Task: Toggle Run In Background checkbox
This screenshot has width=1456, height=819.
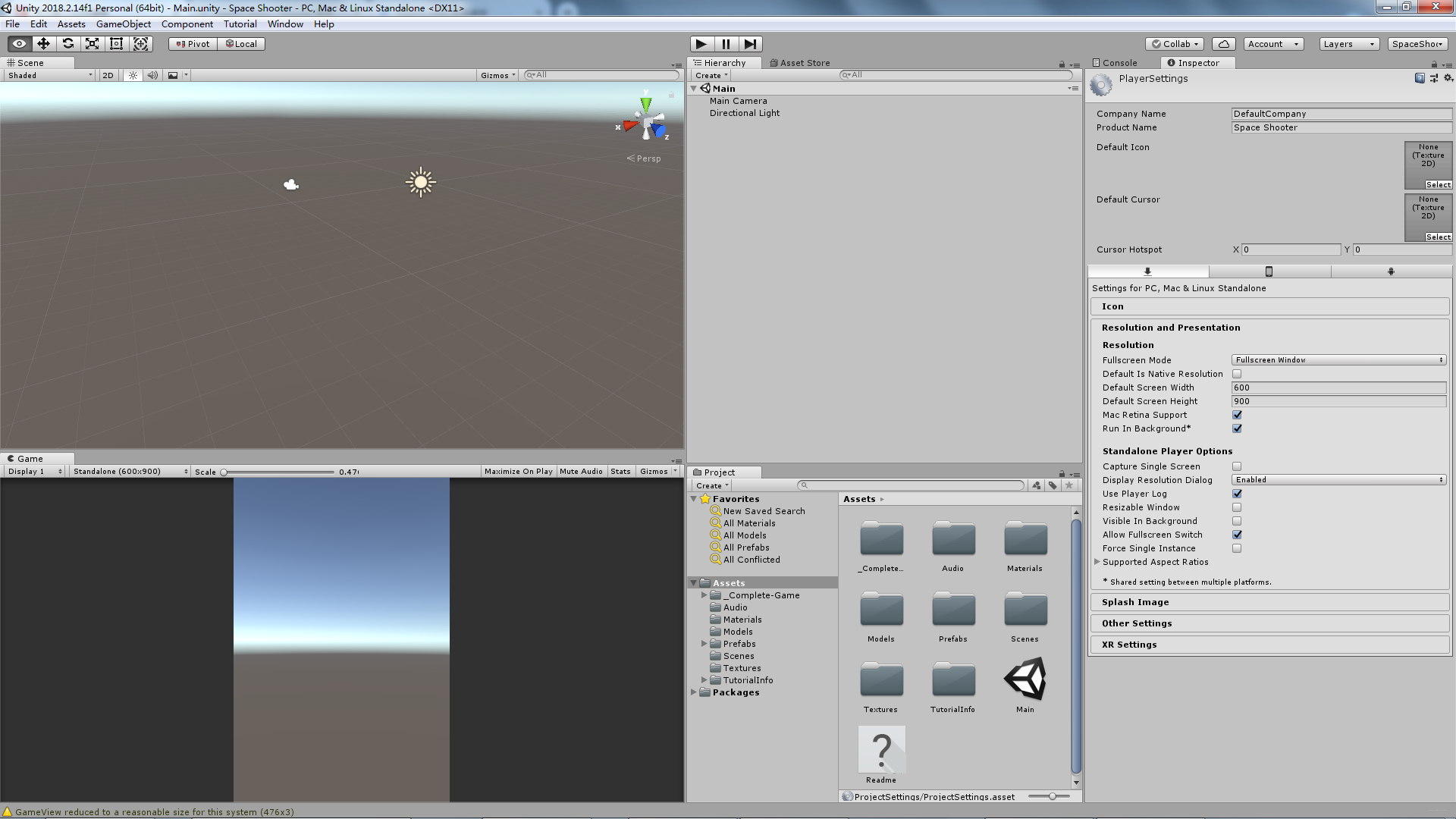Action: point(1237,428)
